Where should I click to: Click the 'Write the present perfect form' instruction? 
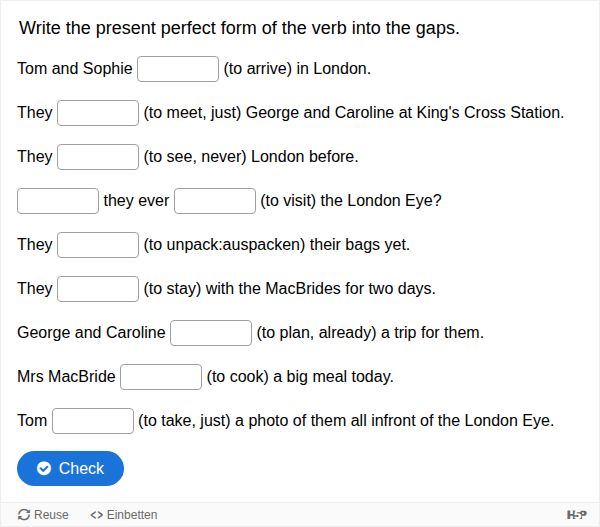pyautogui.click(x=239, y=28)
